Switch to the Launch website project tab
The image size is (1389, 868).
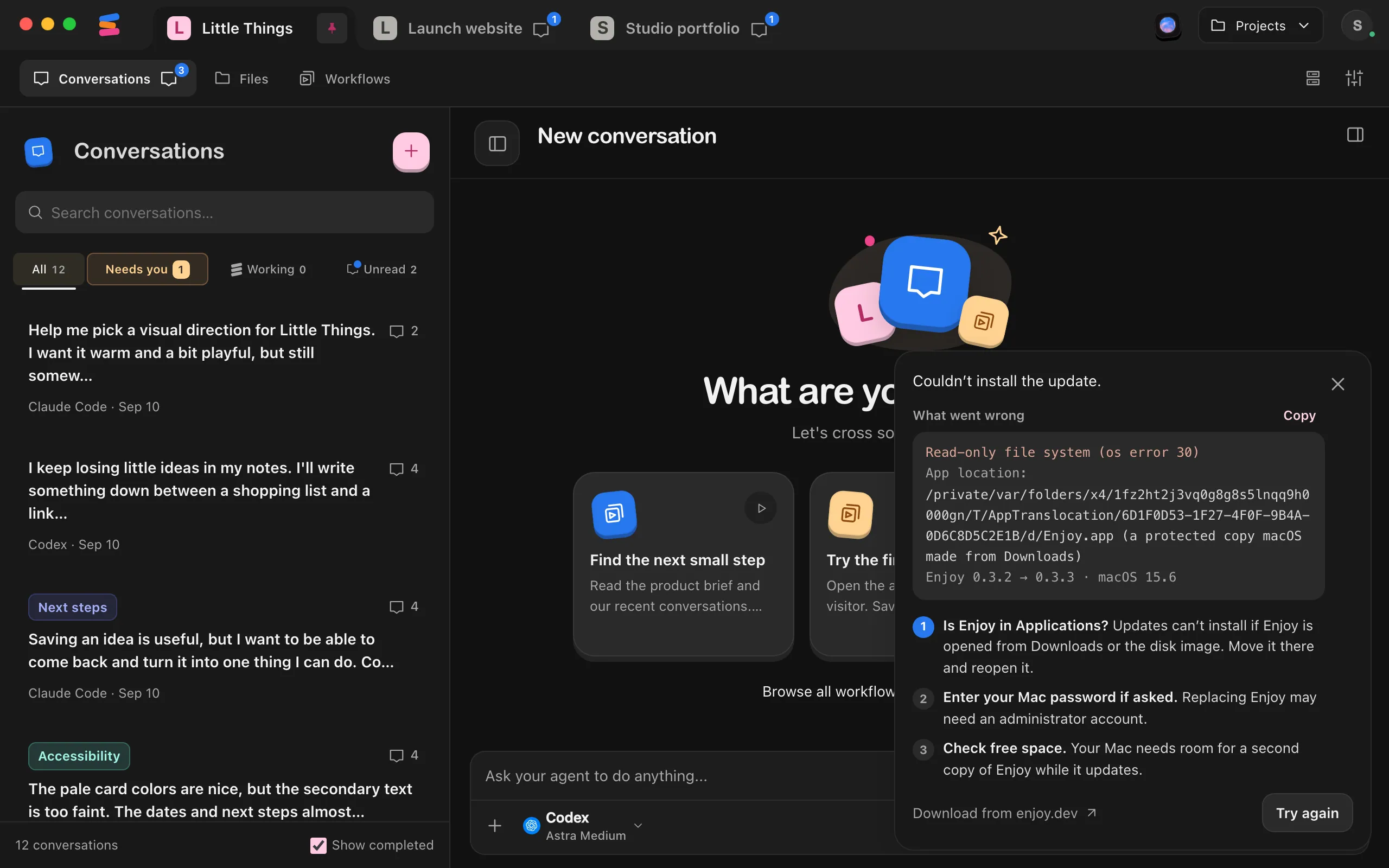click(464, 28)
